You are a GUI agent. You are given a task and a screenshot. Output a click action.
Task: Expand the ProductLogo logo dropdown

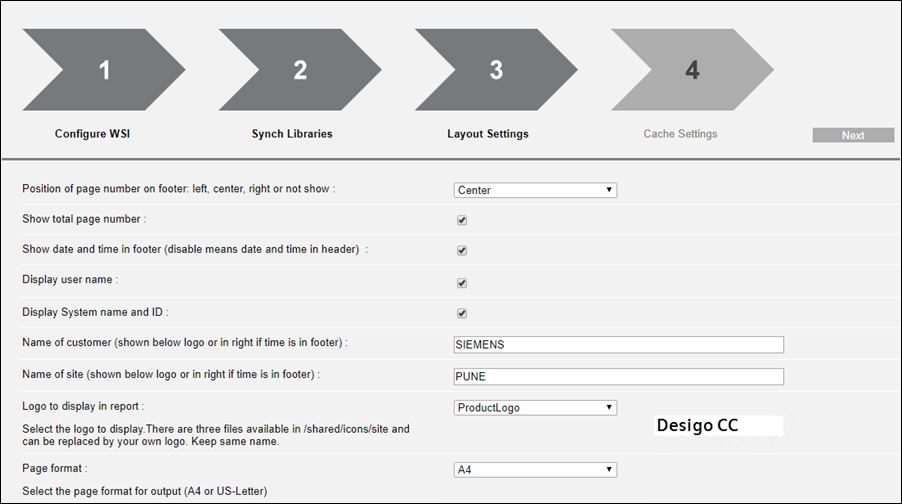pos(535,408)
